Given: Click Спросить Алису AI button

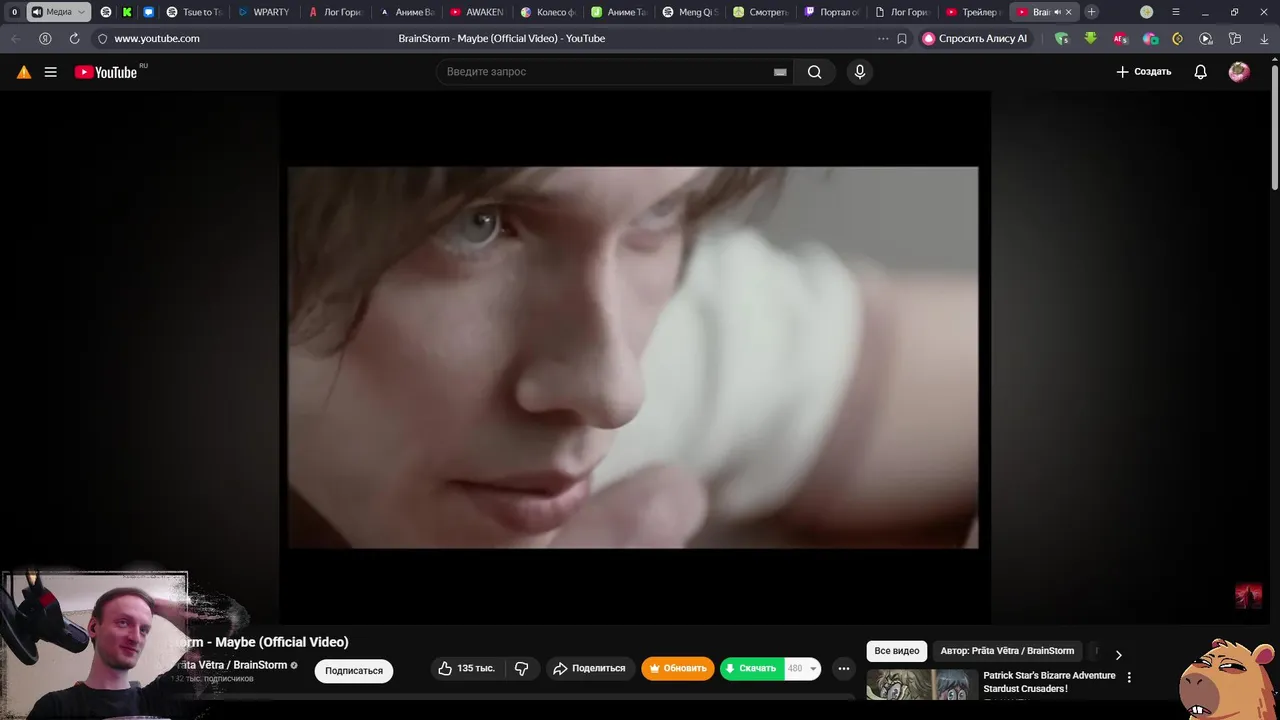Looking at the screenshot, I should [x=975, y=39].
